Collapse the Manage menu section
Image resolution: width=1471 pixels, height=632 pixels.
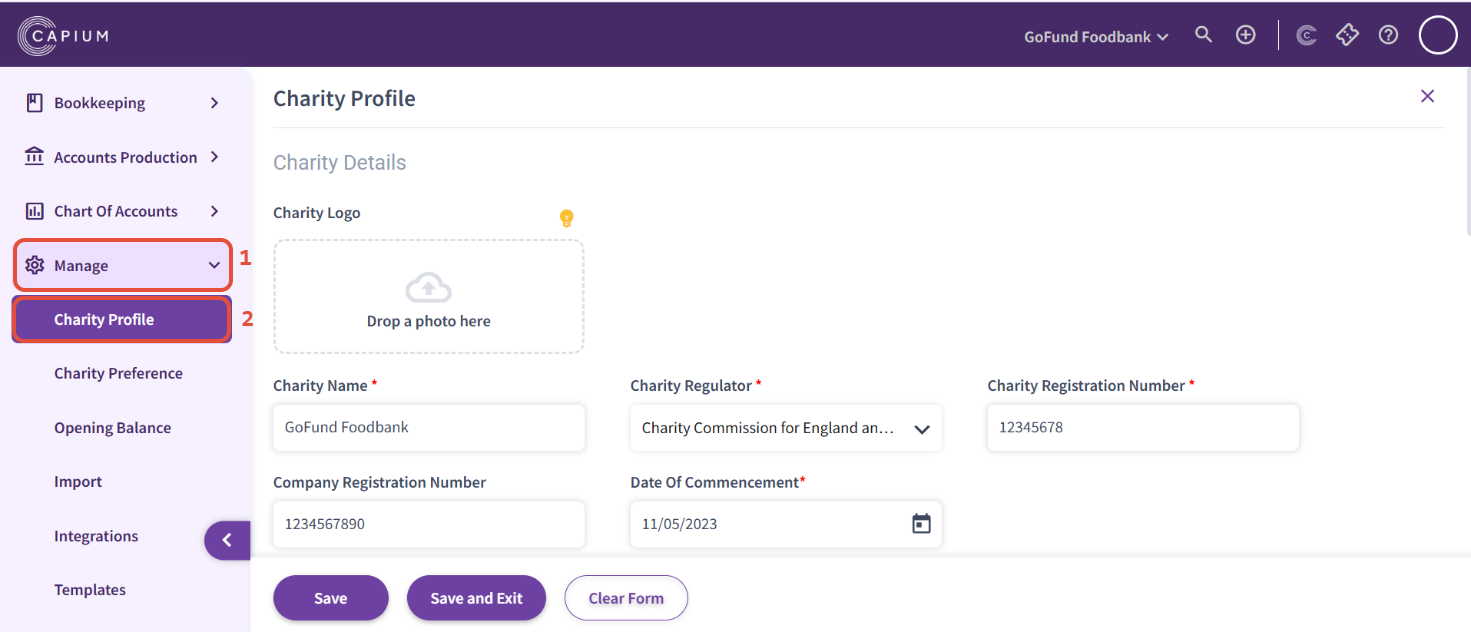click(x=122, y=266)
